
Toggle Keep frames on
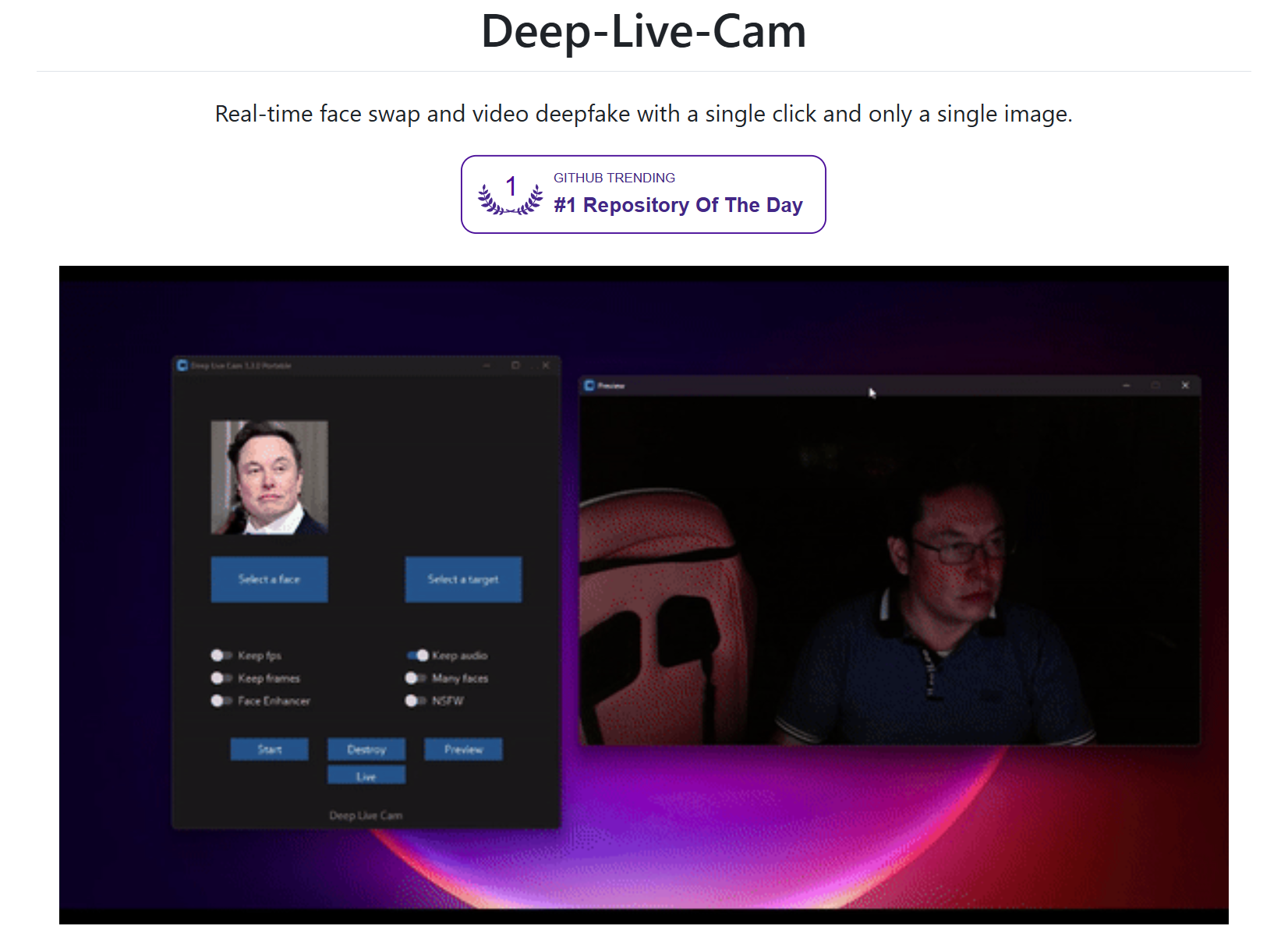coord(219,678)
